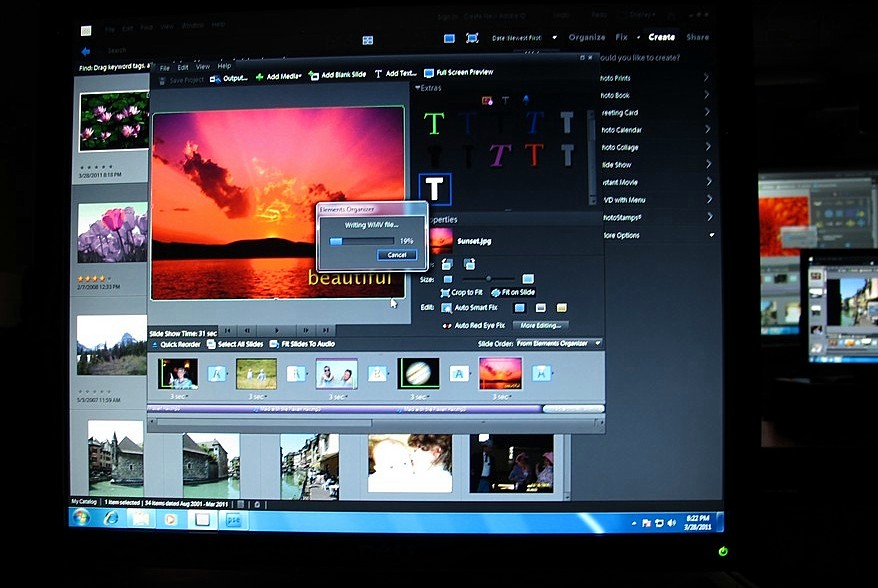Launch Full Screen Preview

[429, 74]
